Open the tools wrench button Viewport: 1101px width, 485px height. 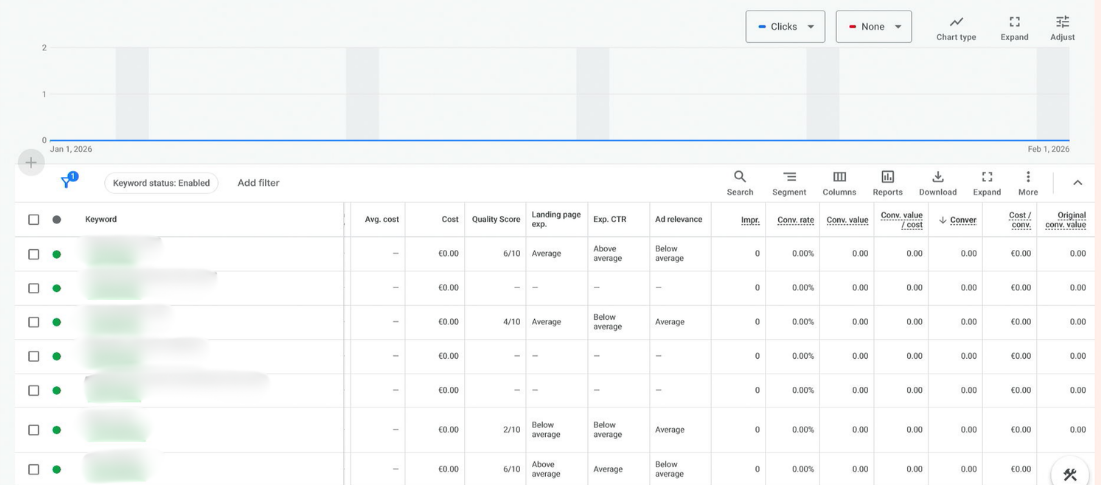point(1070,474)
